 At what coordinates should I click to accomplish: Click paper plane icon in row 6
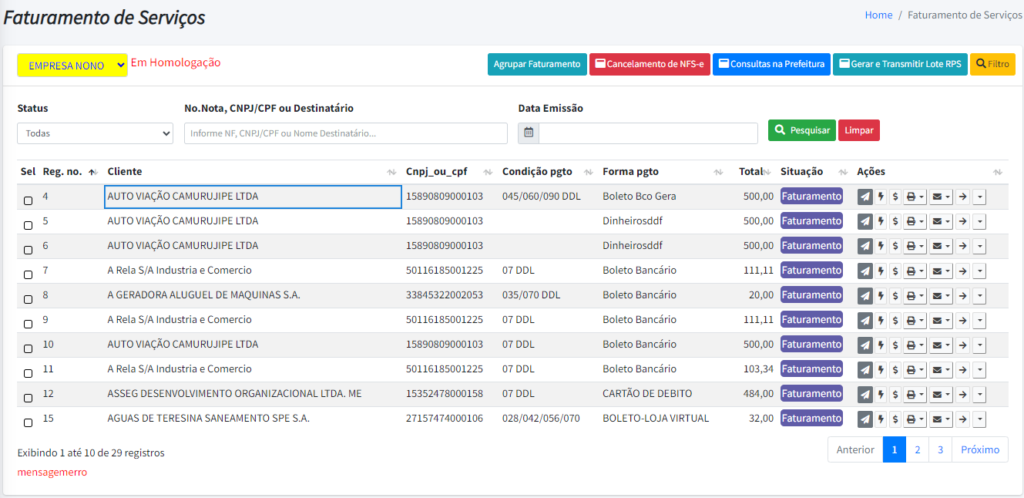[x=865, y=247]
